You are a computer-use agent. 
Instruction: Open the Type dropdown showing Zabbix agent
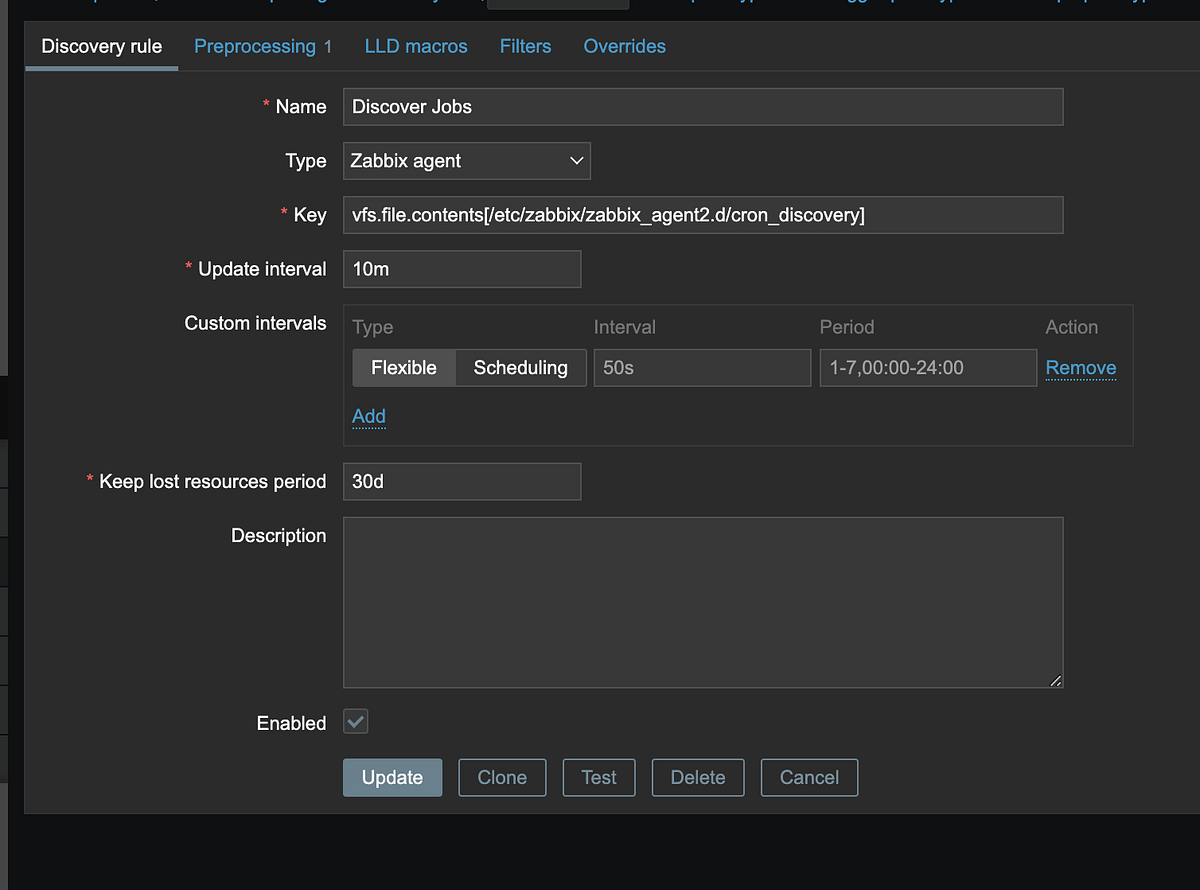coord(466,160)
